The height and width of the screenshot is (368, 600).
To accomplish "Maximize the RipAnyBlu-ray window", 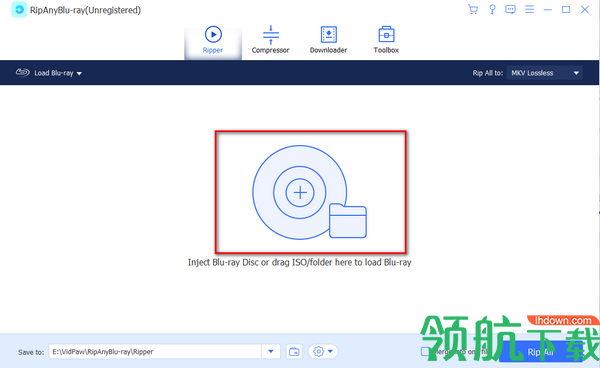I will tap(566, 10).
